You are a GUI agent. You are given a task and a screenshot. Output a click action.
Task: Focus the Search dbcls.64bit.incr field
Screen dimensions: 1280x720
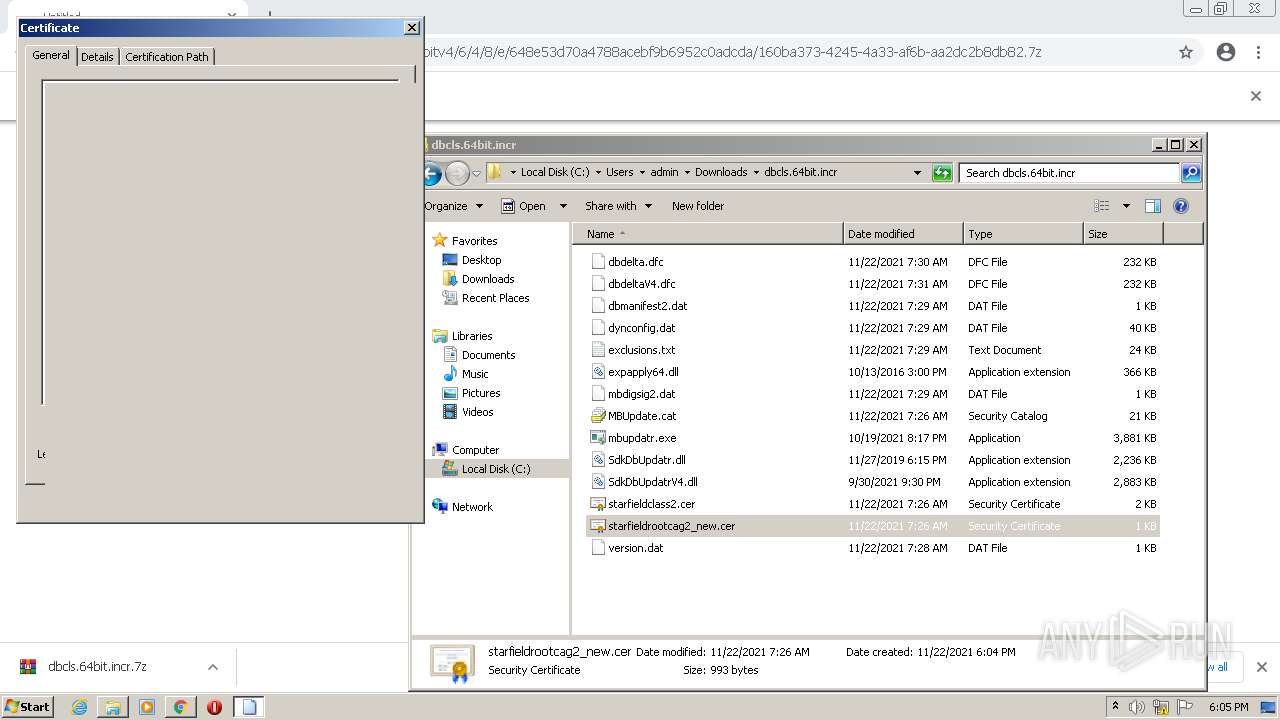[x=1070, y=173]
